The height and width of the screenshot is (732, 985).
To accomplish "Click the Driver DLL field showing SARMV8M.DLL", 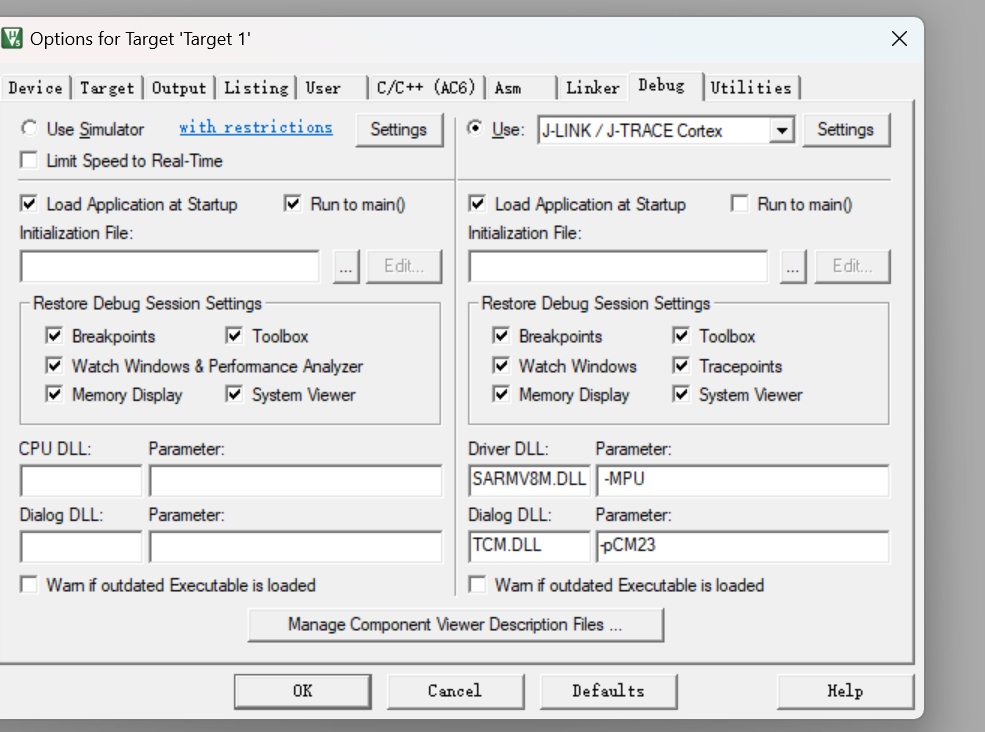I will [x=529, y=481].
